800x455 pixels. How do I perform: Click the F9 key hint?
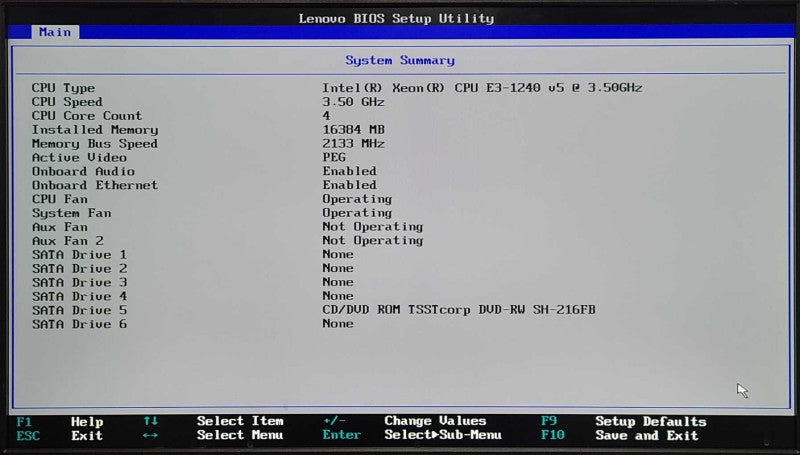tap(549, 421)
